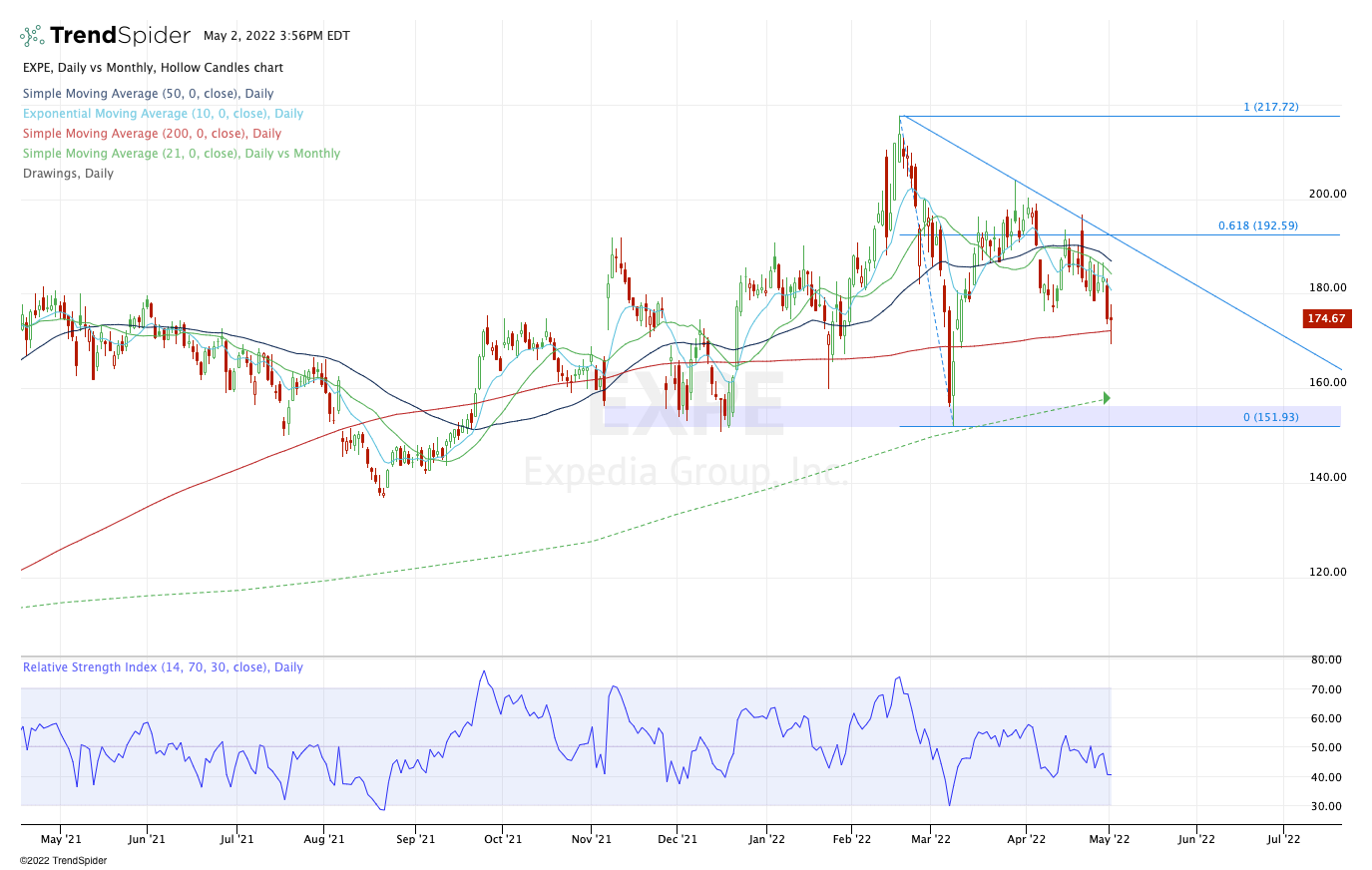Screen dimensions: 1372x870
Task: Click the TrendSpider spider logo icon
Action: tap(32, 36)
